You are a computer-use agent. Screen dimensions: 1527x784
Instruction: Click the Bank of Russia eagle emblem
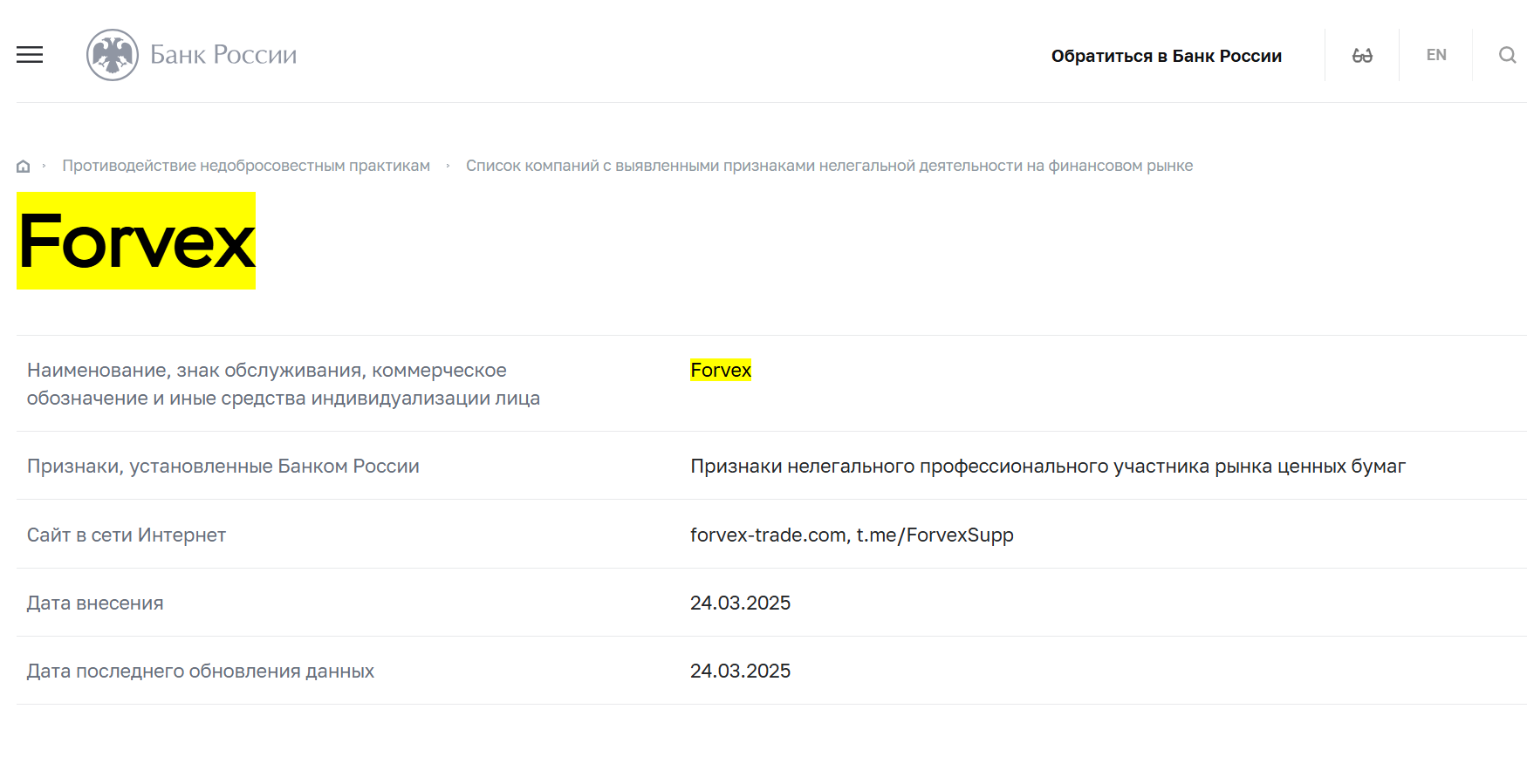click(x=113, y=55)
